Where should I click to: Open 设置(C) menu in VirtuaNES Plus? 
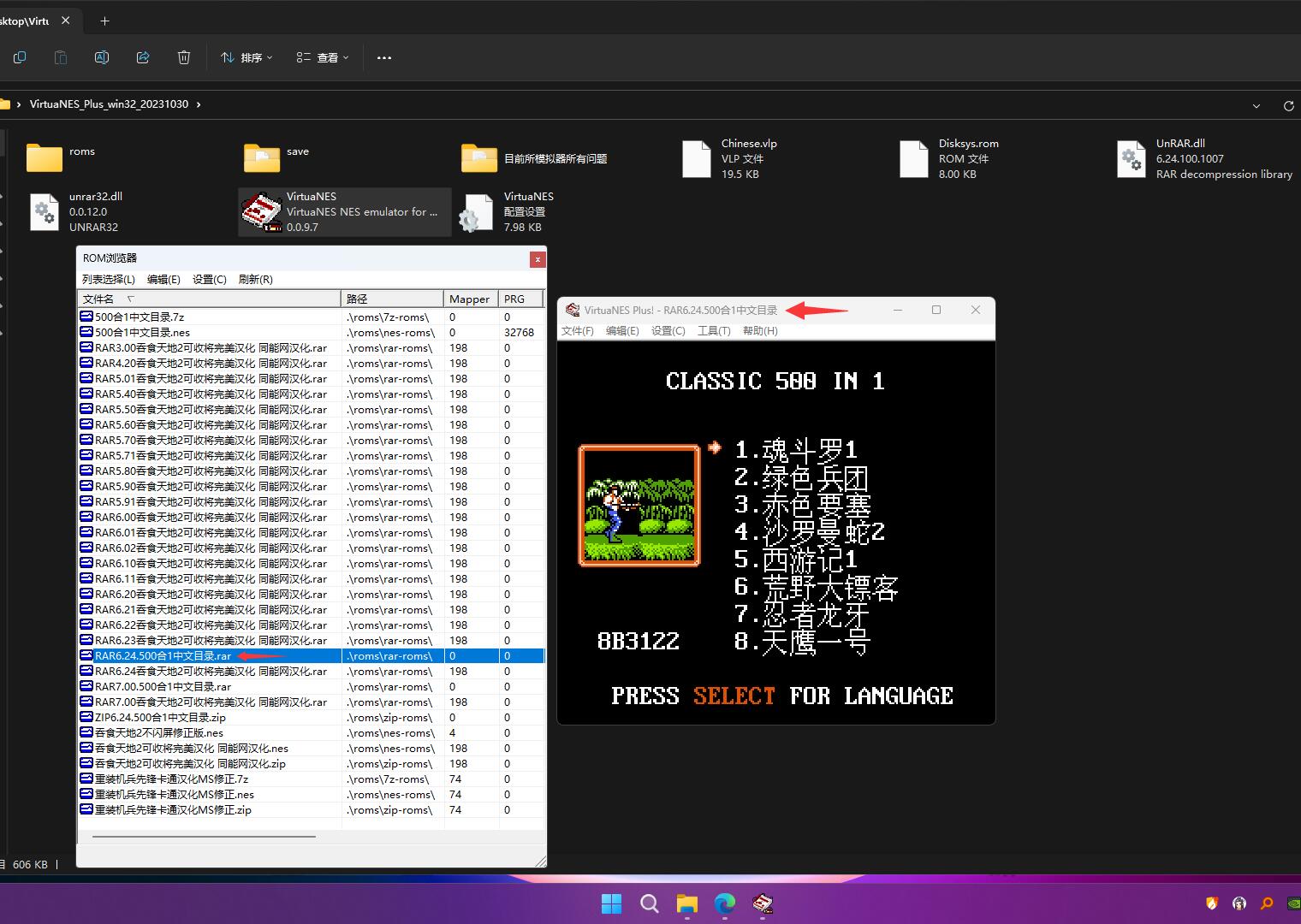(668, 331)
